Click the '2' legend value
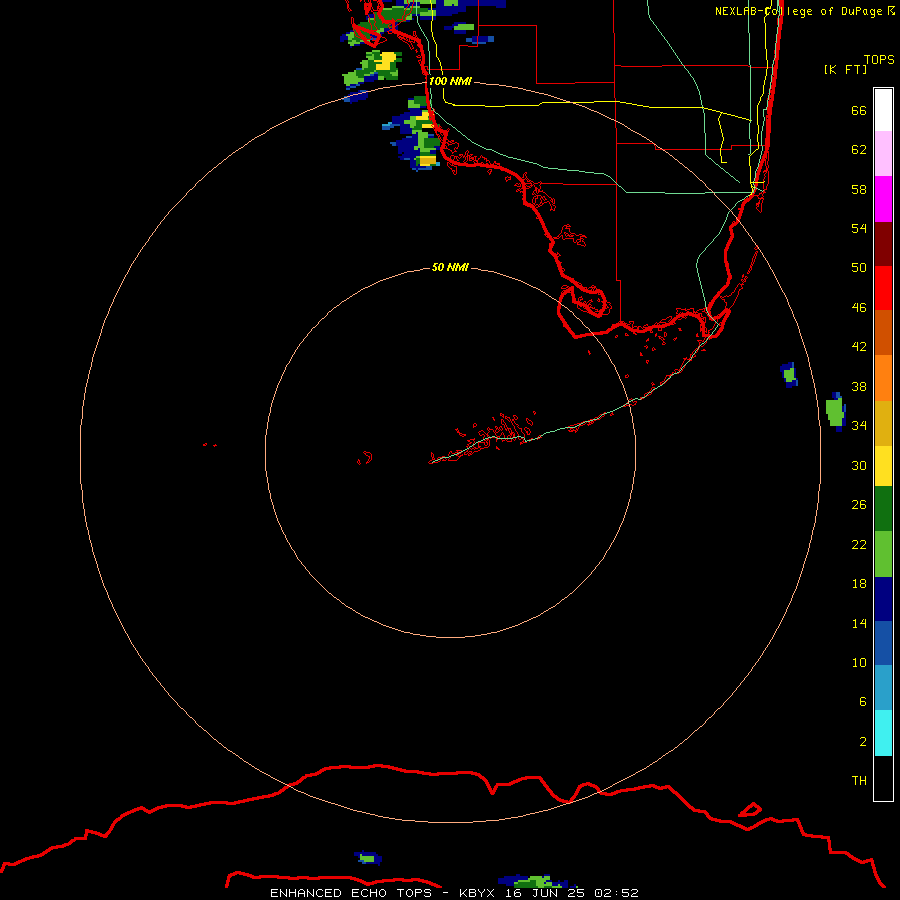 click(863, 742)
